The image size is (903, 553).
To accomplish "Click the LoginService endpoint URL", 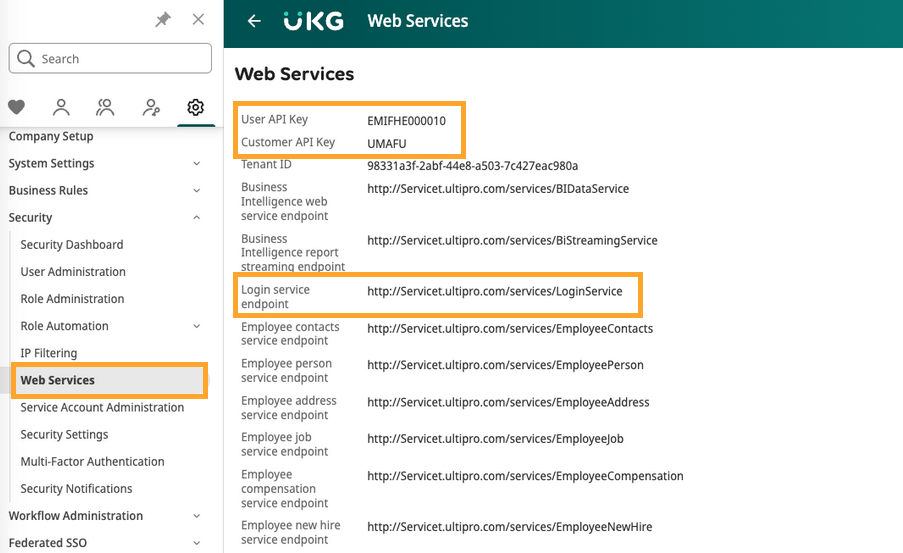I will [495, 291].
